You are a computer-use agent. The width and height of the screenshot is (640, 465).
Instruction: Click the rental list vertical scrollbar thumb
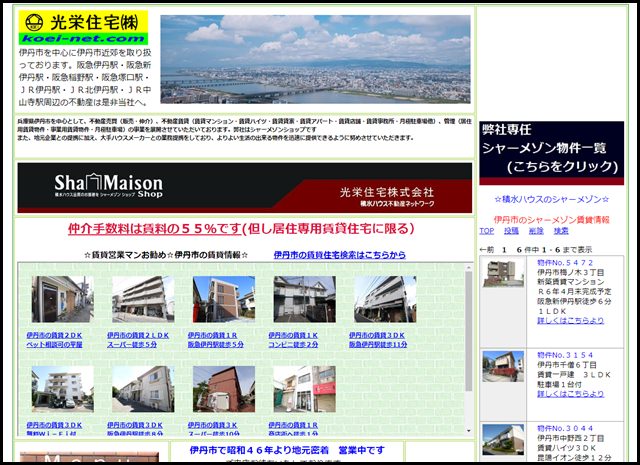[469, 331]
